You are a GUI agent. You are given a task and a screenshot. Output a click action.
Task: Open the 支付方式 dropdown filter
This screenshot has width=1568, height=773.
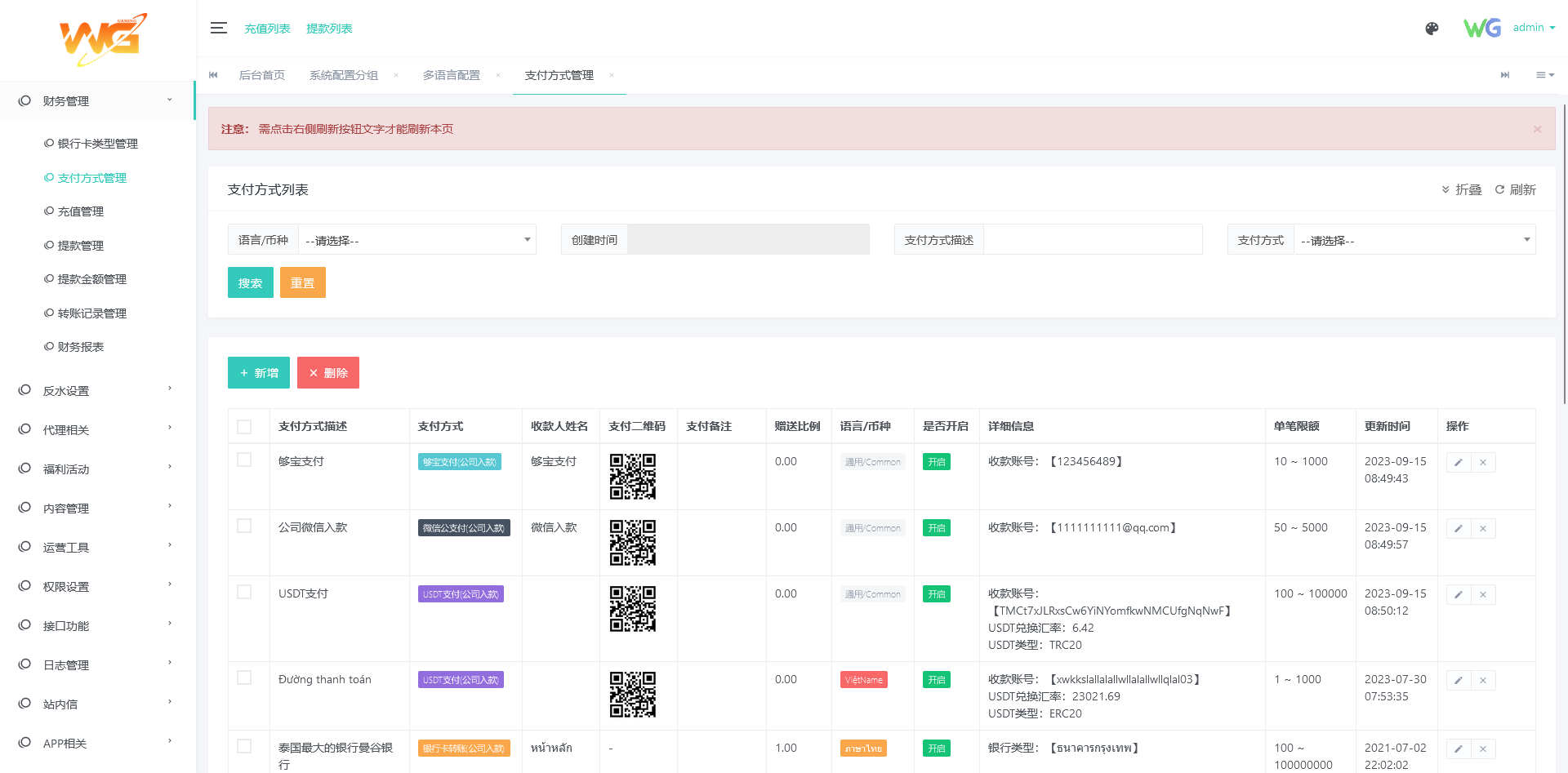[x=1414, y=240]
